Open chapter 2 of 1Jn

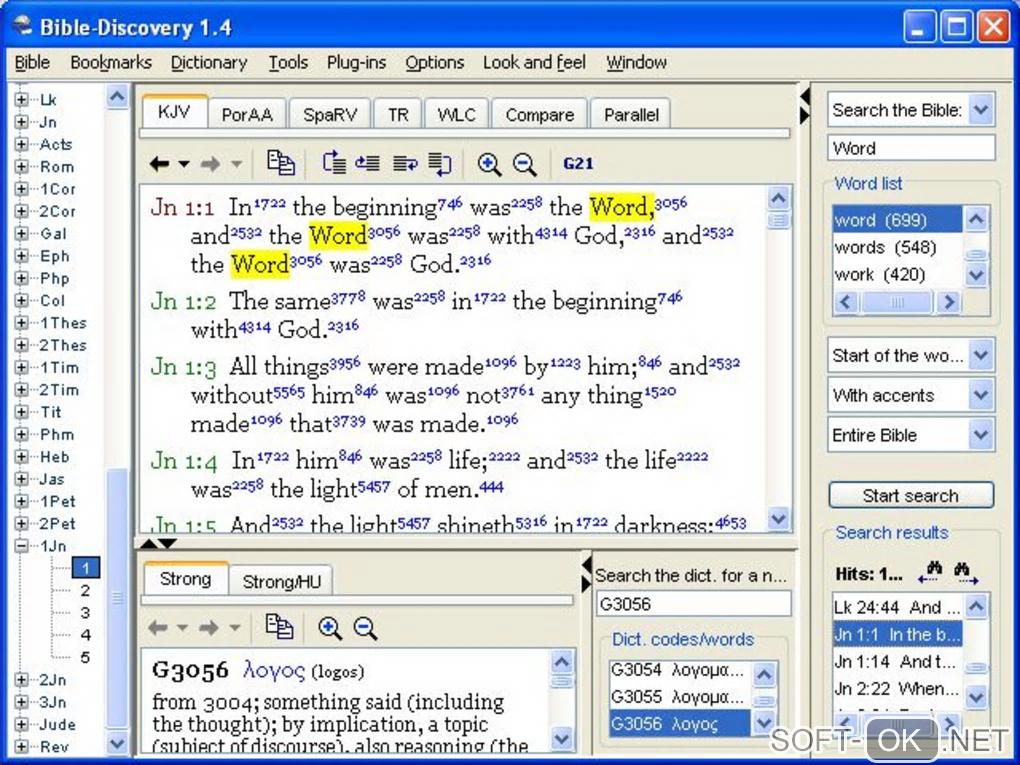(x=85, y=590)
